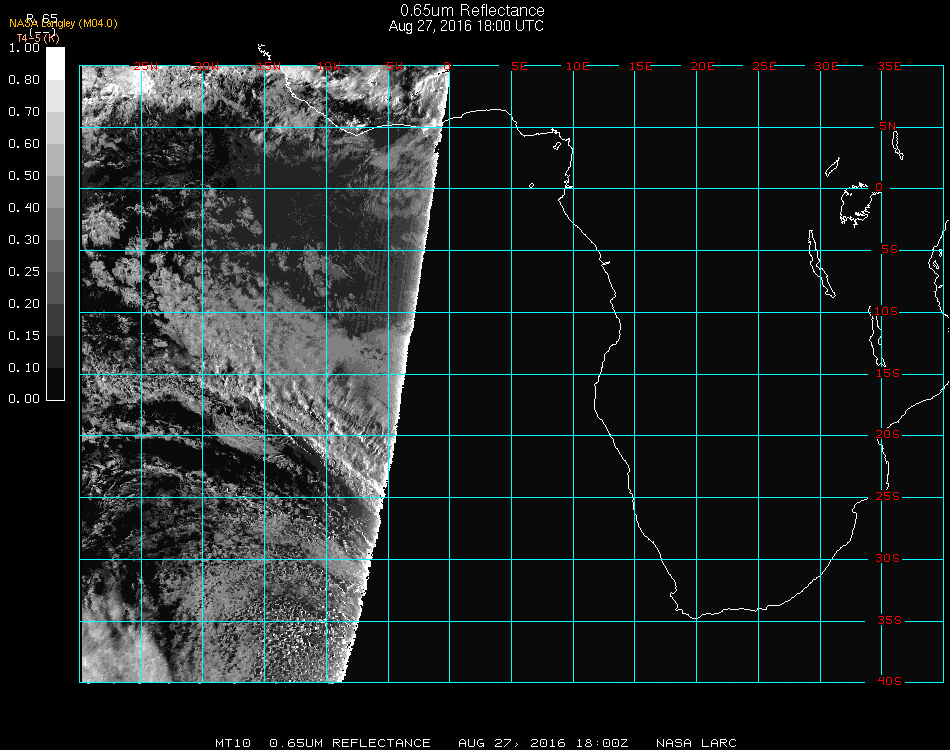Click the 5N latitude label
The image size is (950, 750).
tap(888, 126)
